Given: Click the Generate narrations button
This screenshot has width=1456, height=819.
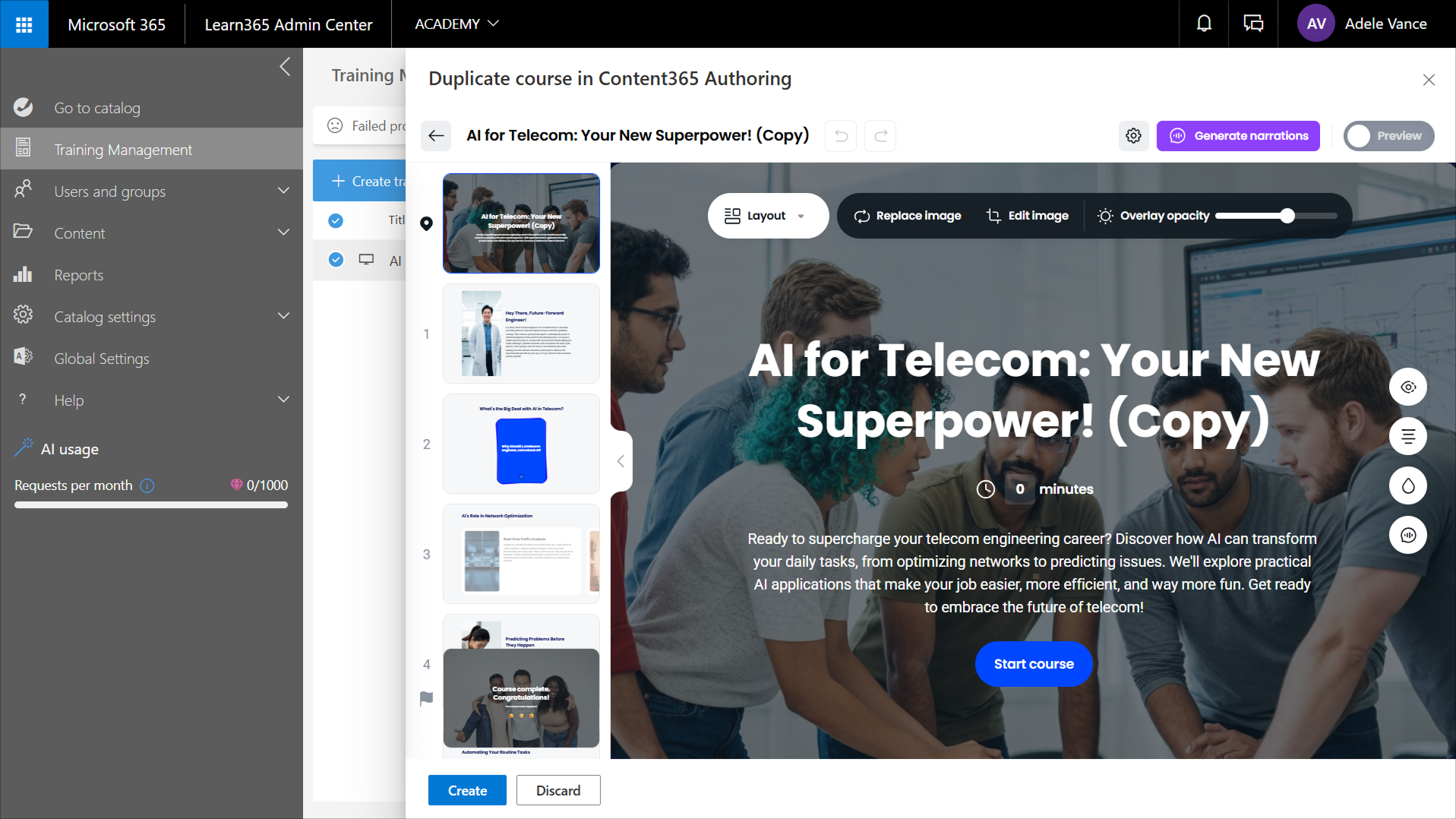Looking at the screenshot, I should pos(1237,136).
